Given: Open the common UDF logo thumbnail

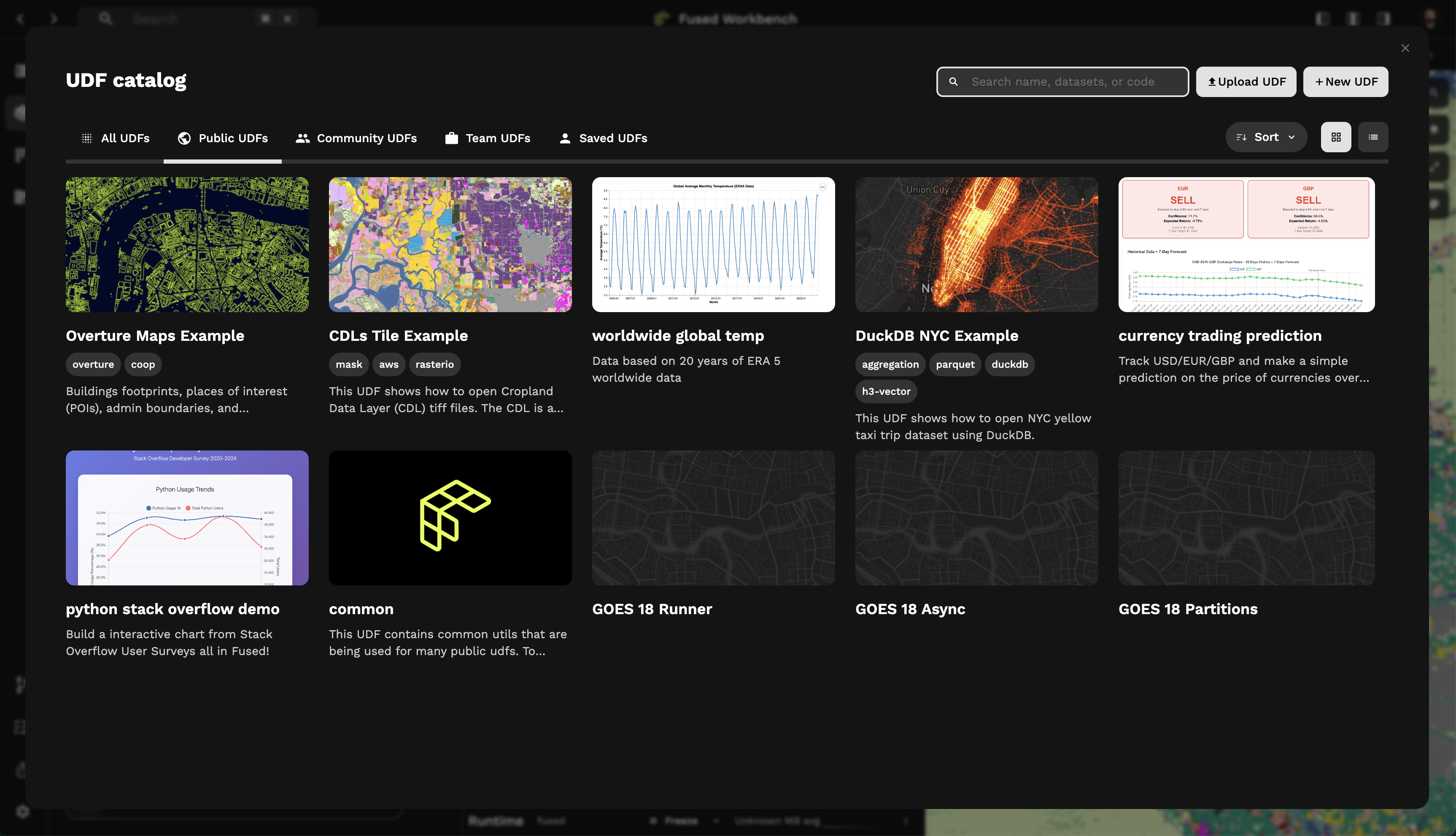Looking at the screenshot, I should (450, 518).
